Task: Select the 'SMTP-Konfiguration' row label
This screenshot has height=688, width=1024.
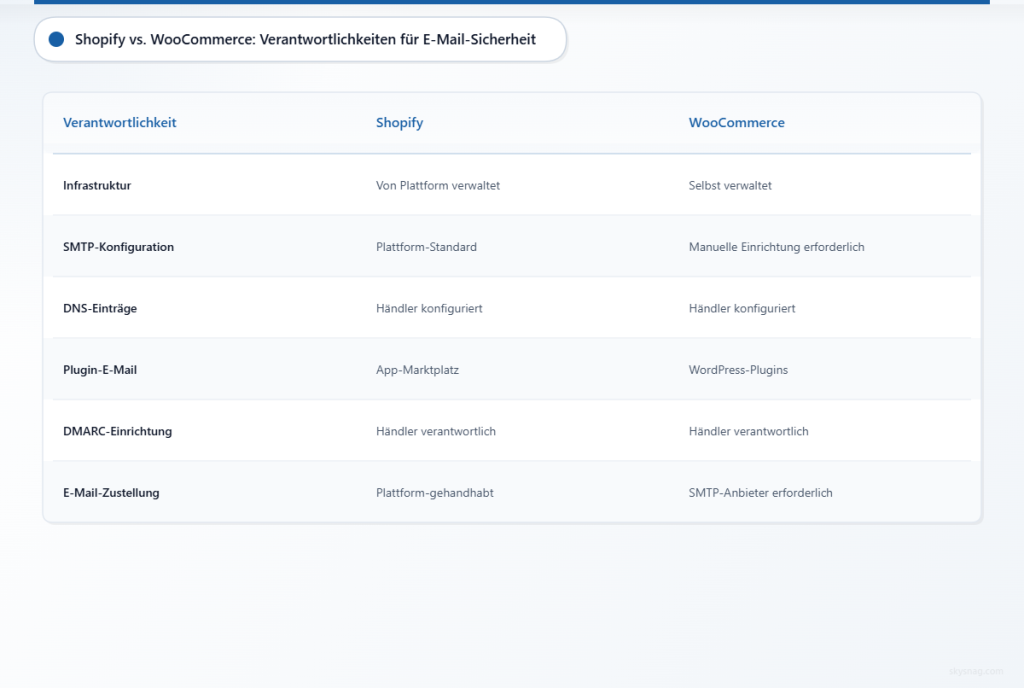Action: 118,247
